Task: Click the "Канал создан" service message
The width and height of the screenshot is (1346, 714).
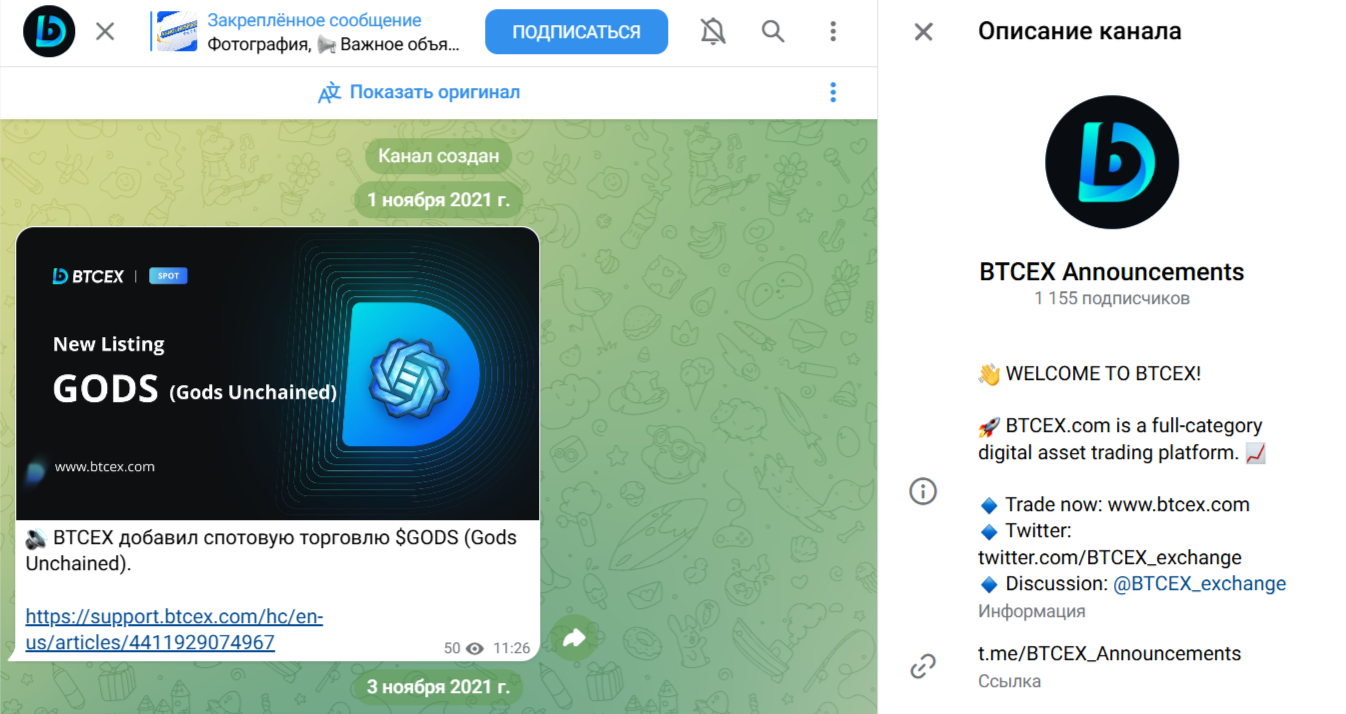Action: click(438, 156)
